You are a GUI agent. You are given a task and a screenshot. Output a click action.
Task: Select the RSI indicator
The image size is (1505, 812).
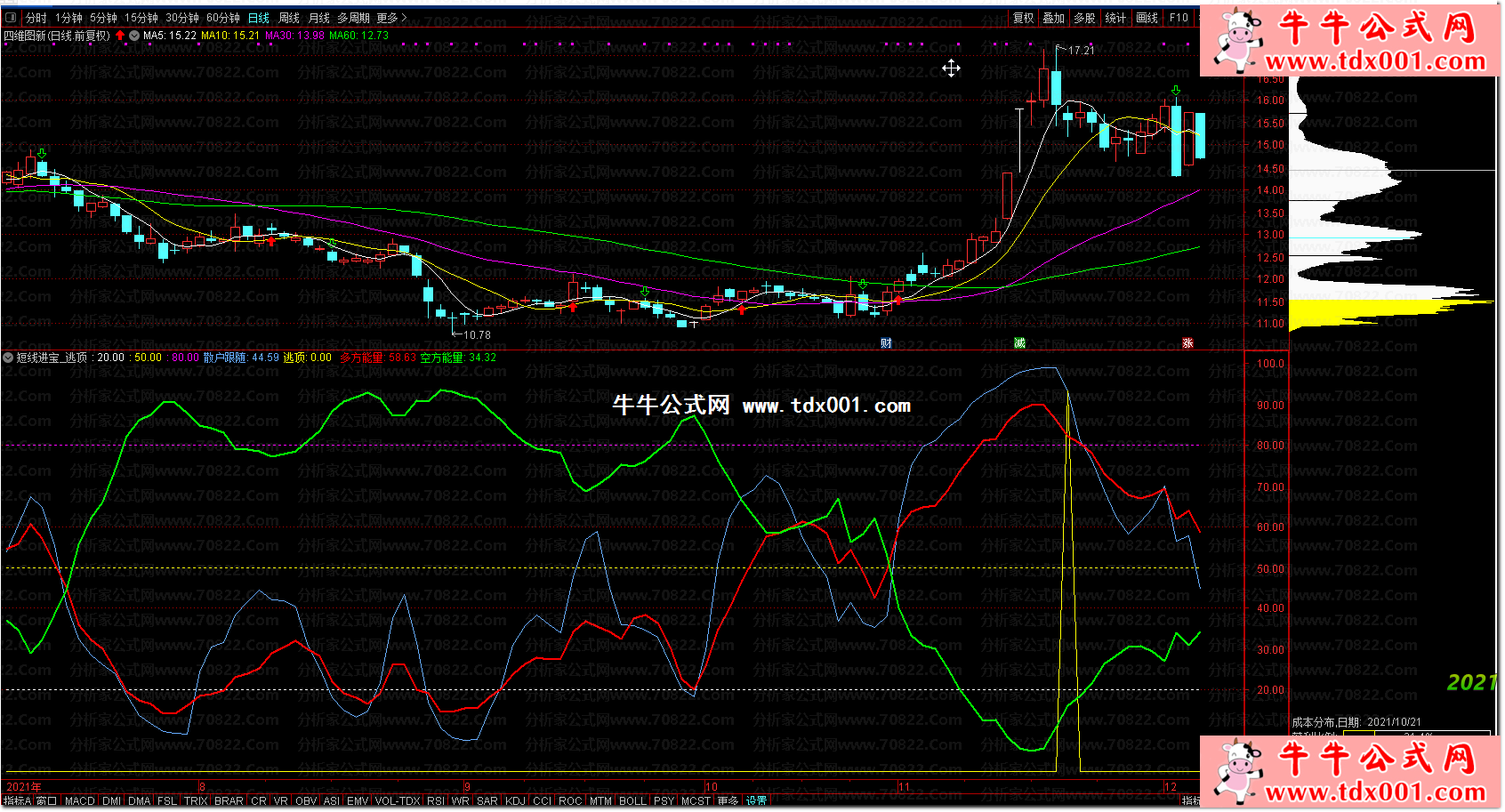tap(436, 801)
